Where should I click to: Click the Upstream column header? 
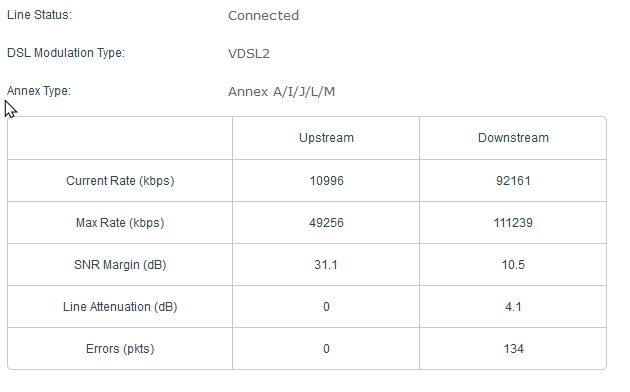pyautogui.click(x=326, y=138)
